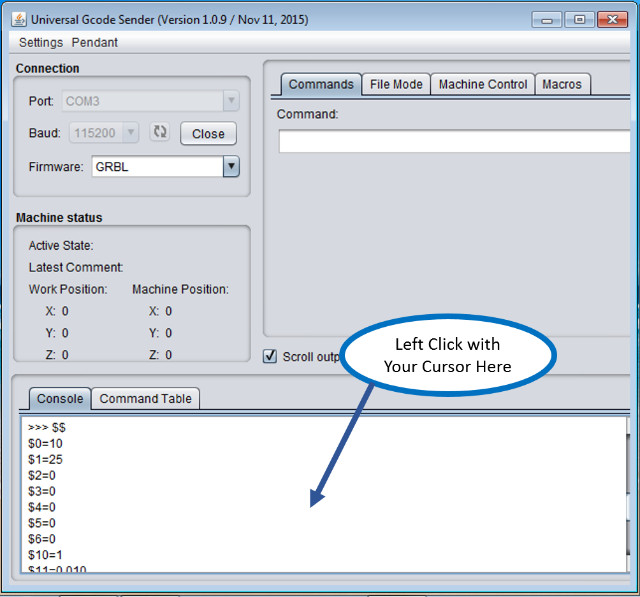This screenshot has width=640, height=597.
Task: Click the Machine Position label
Action: click(x=180, y=289)
